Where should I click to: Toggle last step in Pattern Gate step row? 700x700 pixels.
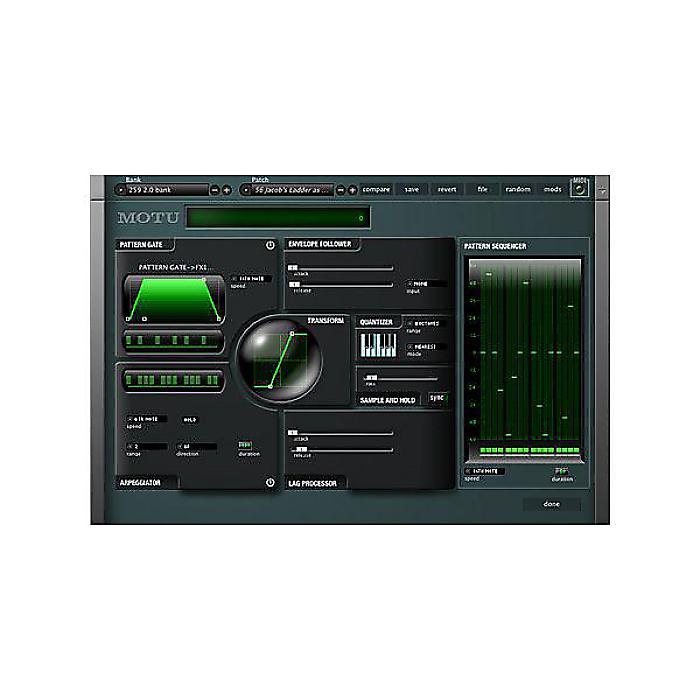pyautogui.click(x=204, y=341)
